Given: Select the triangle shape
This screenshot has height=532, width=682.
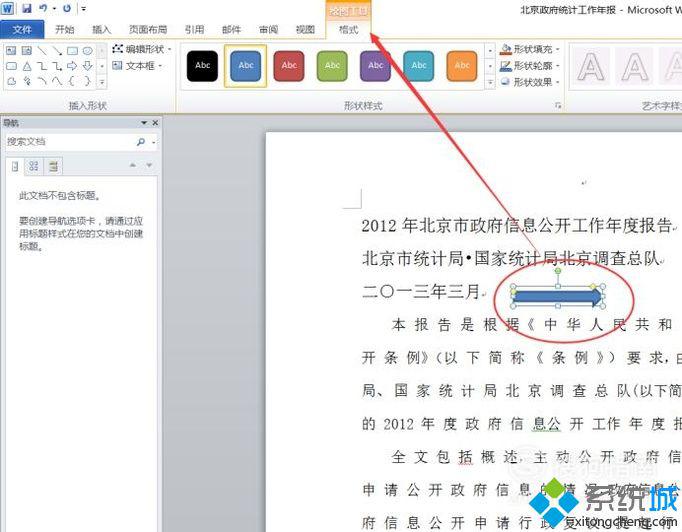Looking at the screenshot, I should coord(27,66).
